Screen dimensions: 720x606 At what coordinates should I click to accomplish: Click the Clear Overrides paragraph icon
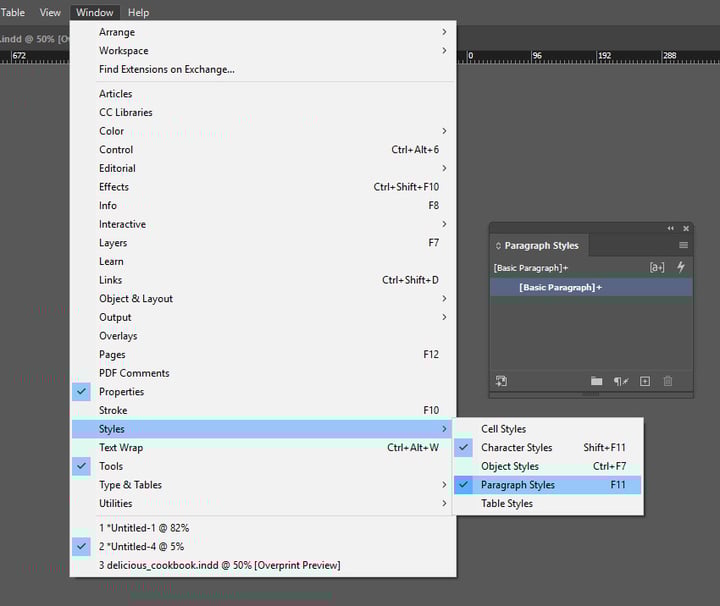point(621,381)
